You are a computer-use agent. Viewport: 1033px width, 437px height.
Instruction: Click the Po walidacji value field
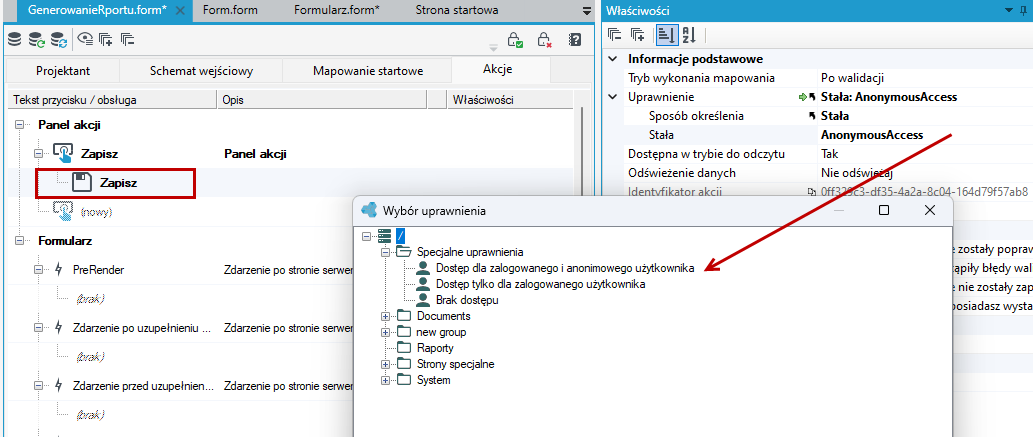click(925, 78)
